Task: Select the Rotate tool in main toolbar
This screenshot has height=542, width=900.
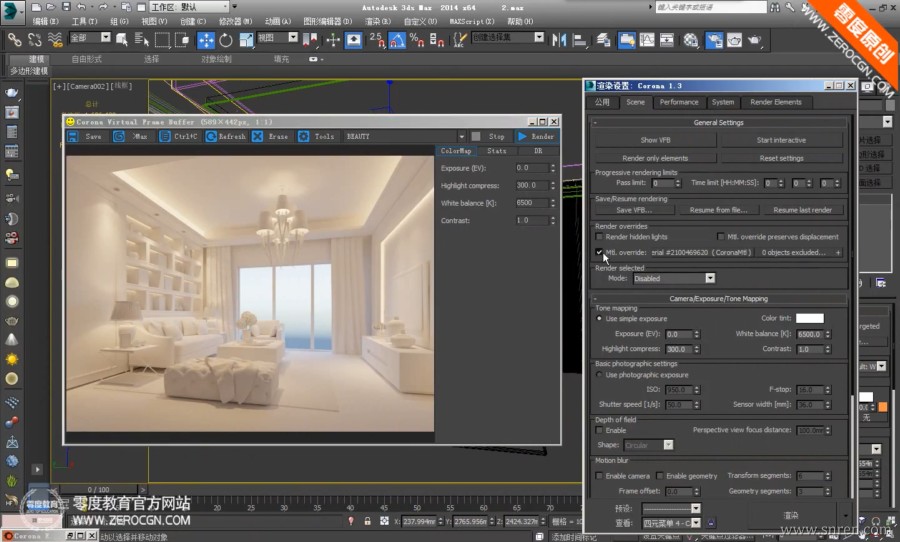Action: (226, 40)
